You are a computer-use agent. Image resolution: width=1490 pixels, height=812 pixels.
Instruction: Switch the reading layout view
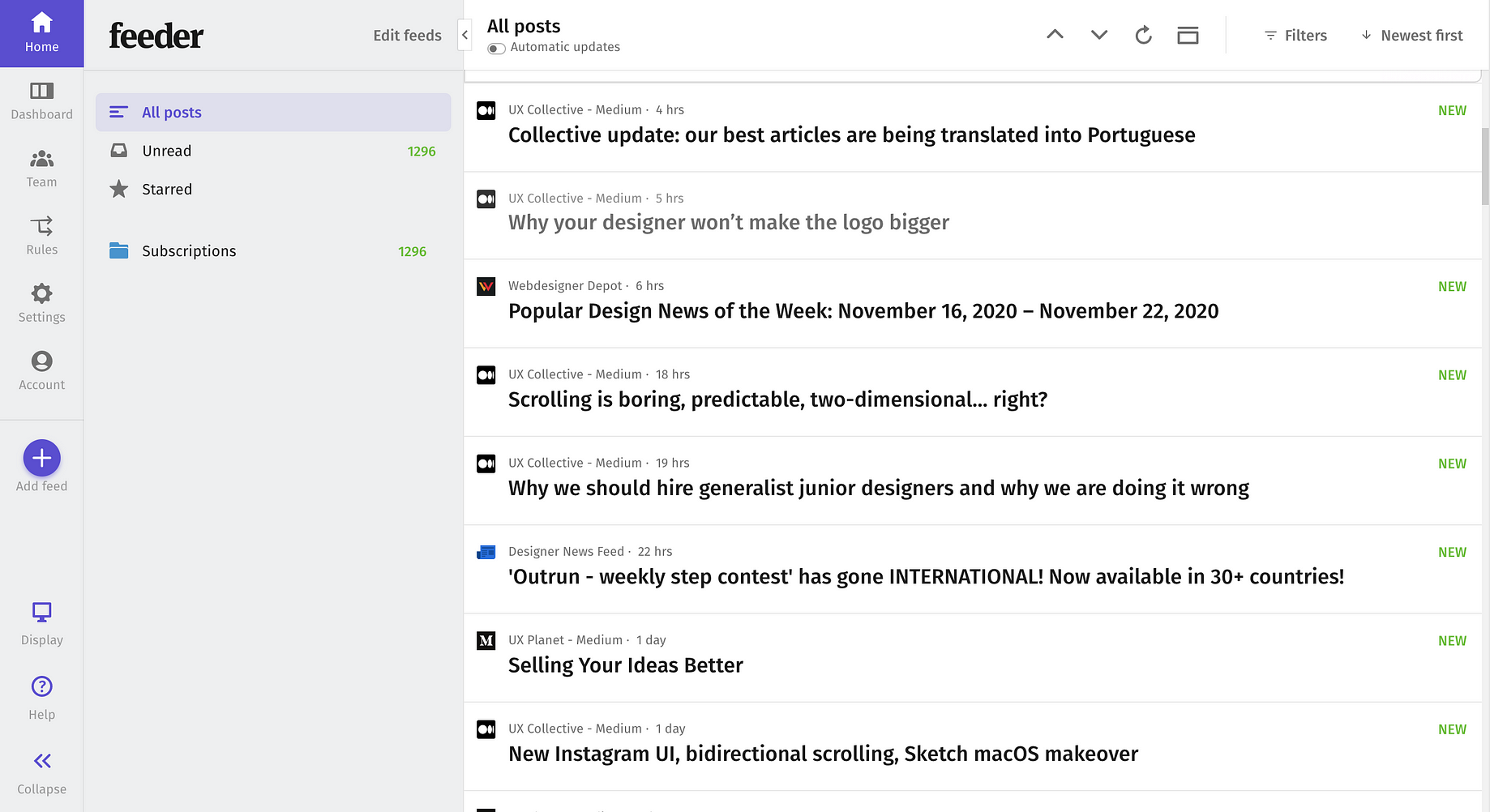pos(1188,35)
